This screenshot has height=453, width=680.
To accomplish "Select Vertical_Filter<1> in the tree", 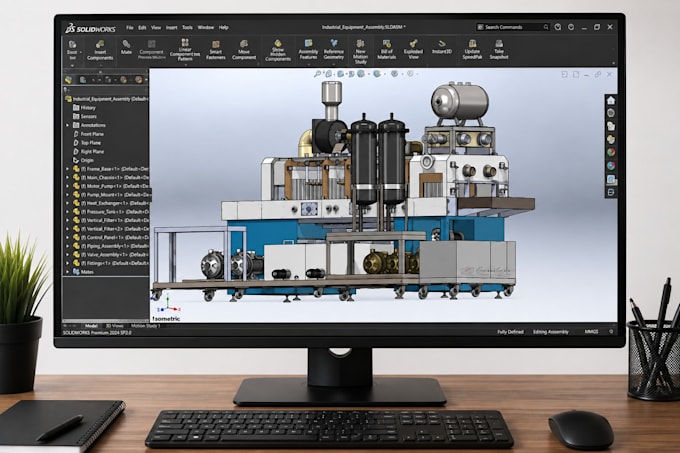I will [x=111, y=220].
